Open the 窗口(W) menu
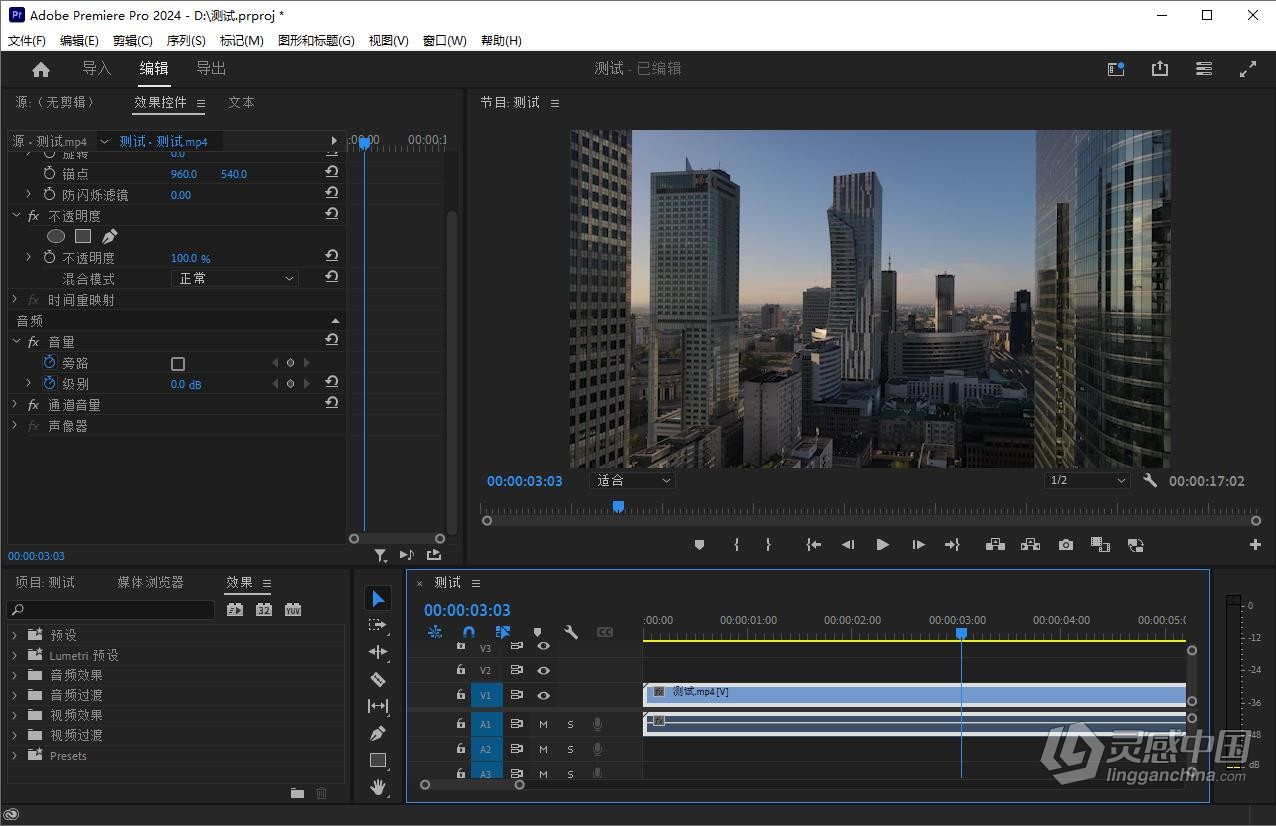 [x=445, y=41]
